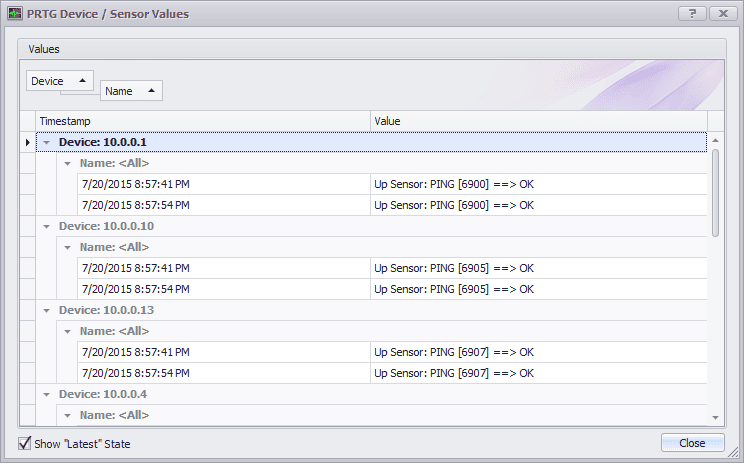
Task: Collapse Name: <All> under Device 10.0.0.1
Action: pyautogui.click(x=67, y=164)
